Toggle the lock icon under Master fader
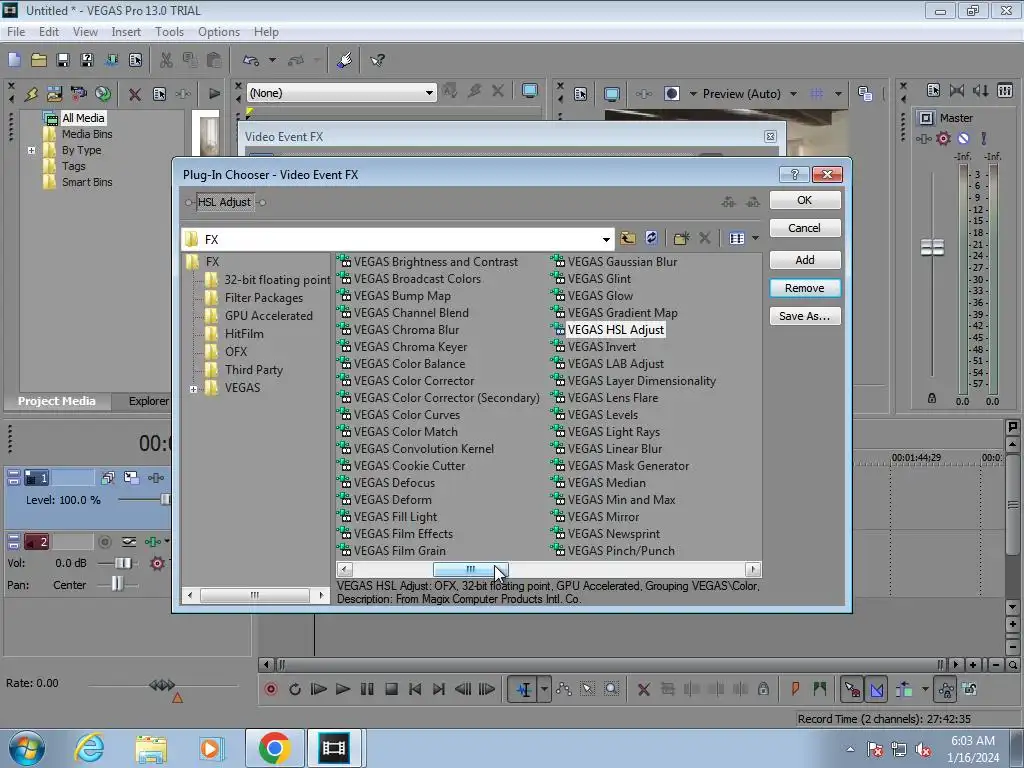This screenshot has height=768, width=1024. [932, 398]
